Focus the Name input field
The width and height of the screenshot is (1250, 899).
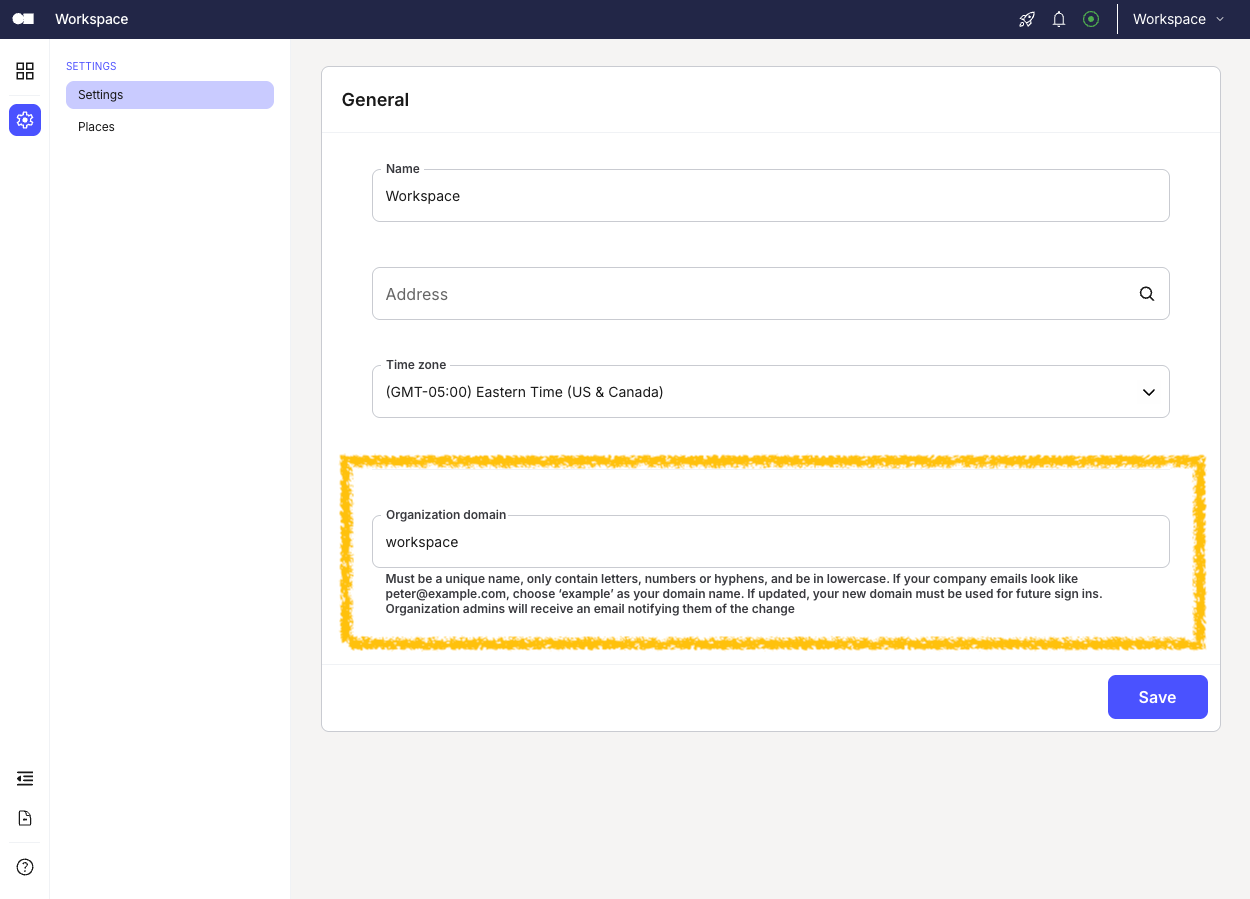click(770, 196)
